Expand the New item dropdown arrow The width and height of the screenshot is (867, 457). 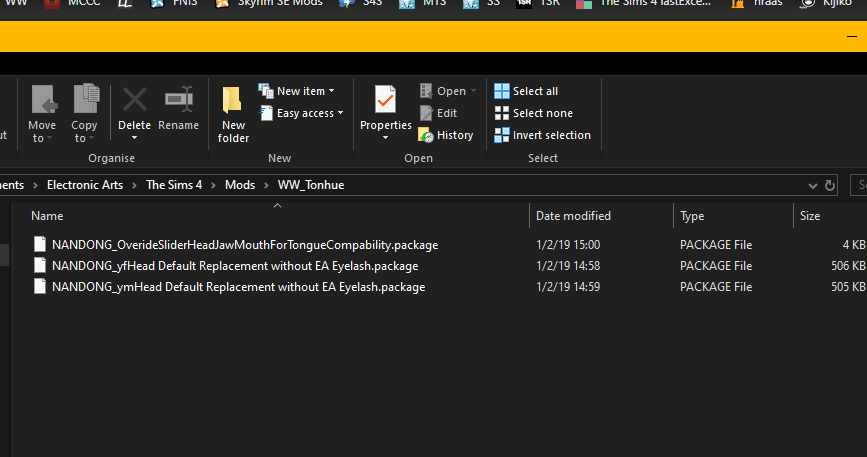click(332, 91)
